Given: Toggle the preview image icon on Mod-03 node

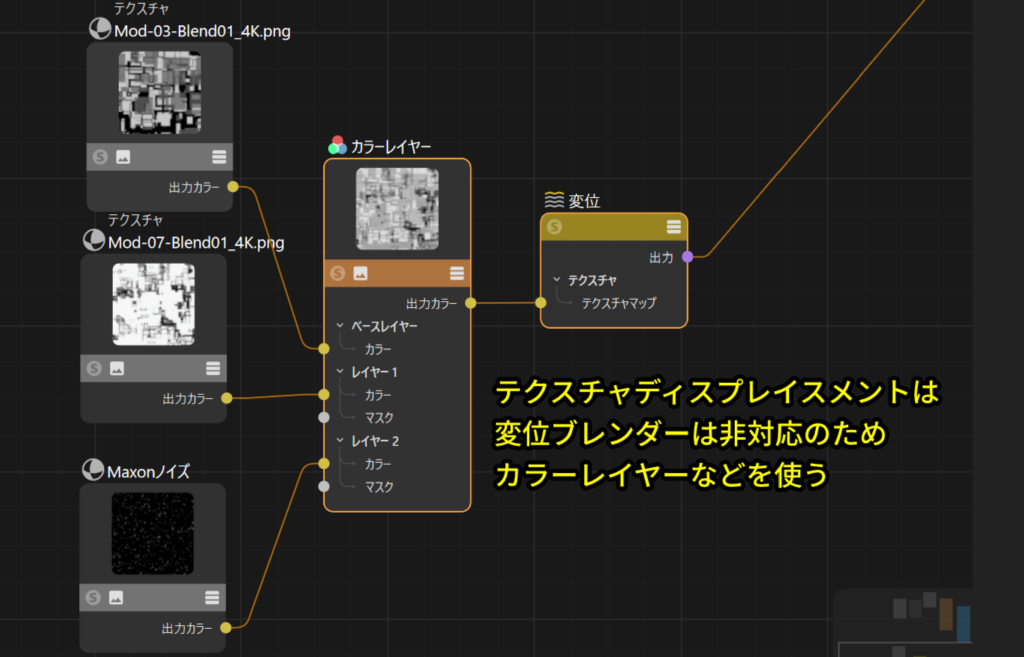Looking at the screenshot, I should click(123, 156).
